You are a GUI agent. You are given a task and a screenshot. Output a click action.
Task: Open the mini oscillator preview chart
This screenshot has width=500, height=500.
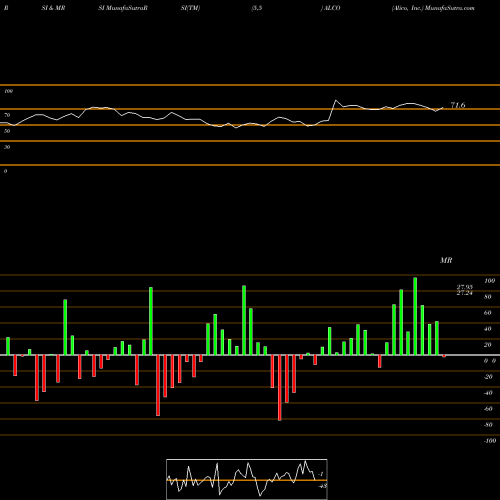247,479
